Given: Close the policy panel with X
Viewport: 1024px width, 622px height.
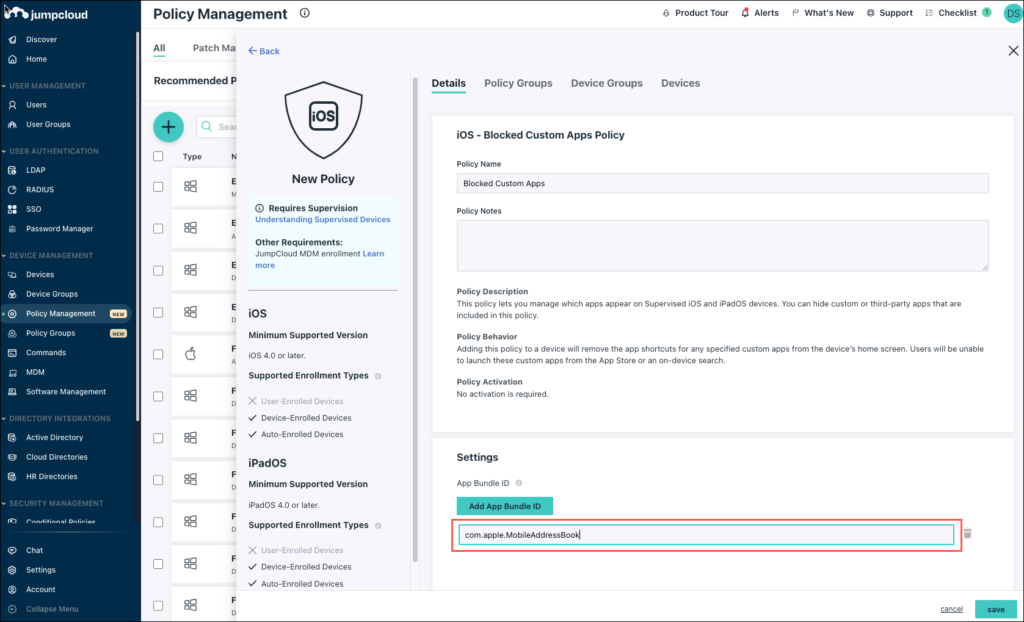Looking at the screenshot, I should point(1013,51).
